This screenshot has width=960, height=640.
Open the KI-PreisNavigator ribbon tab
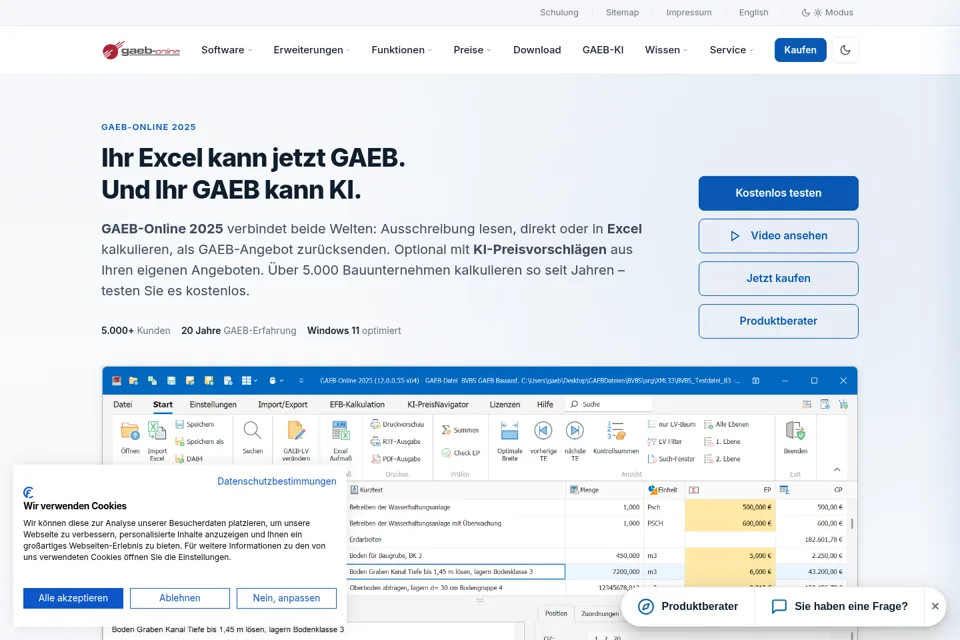point(438,404)
